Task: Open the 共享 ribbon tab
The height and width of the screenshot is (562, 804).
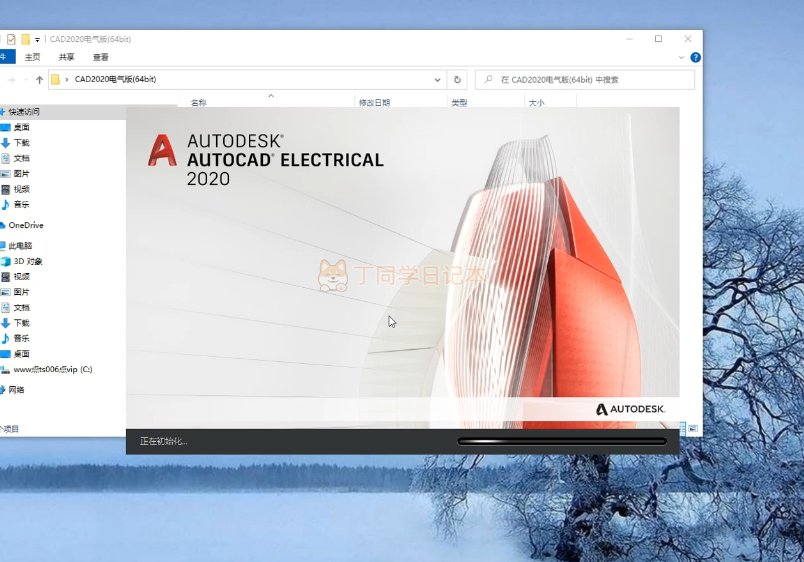Action: [x=67, y=57]
